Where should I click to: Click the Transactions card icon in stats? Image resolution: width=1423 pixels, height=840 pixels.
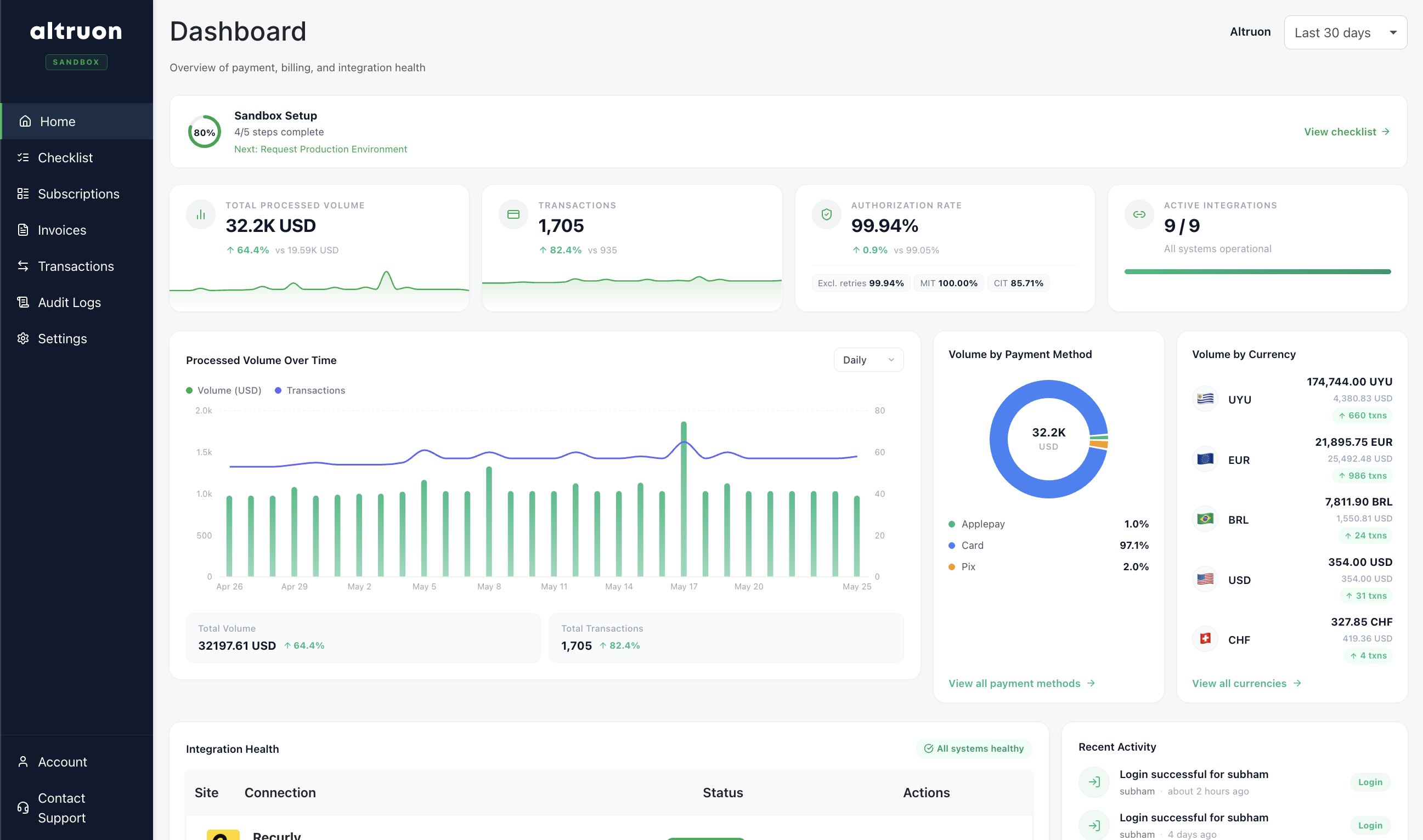tap(513, 214)
